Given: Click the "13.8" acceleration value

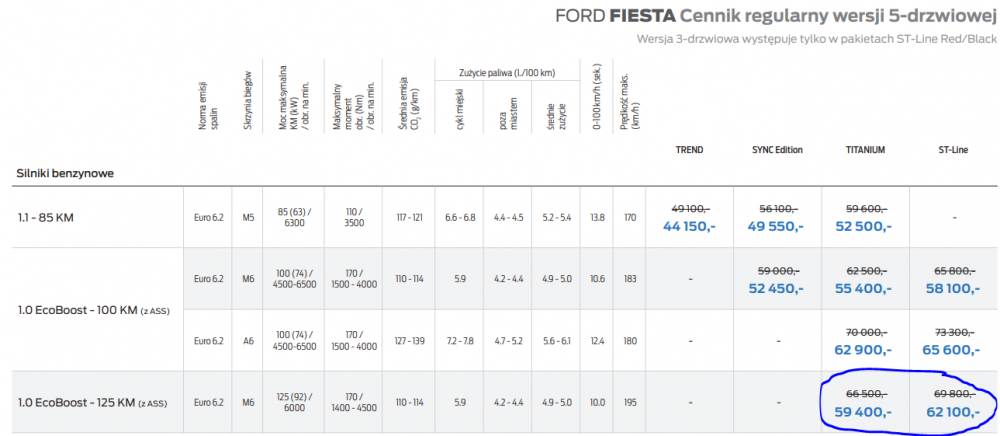Looking at the screenshot, I should coord(597,217).
